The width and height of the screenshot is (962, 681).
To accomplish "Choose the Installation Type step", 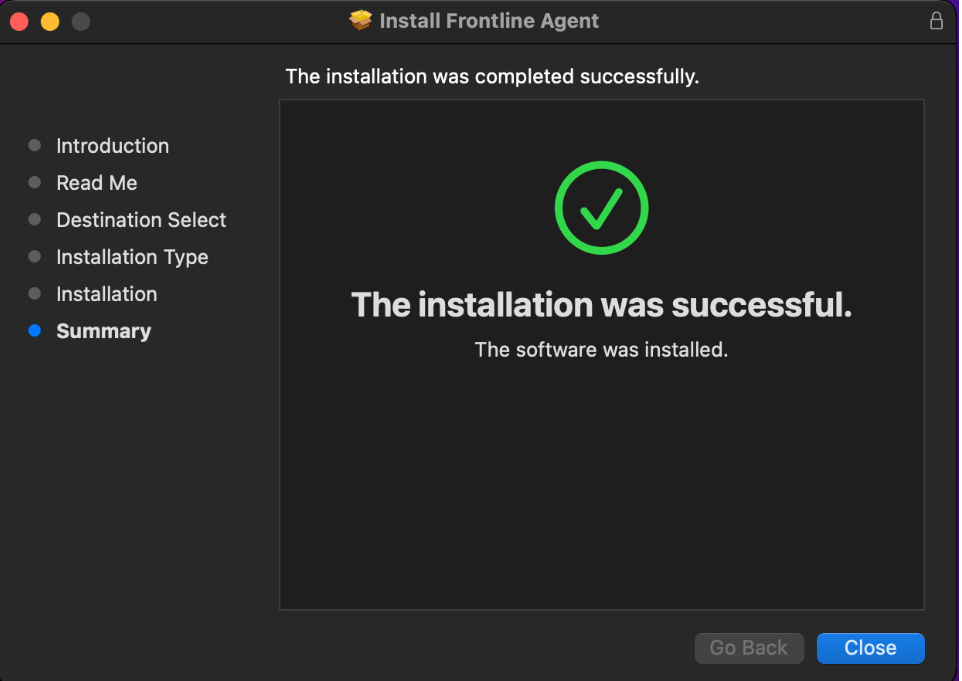I will pos(132,257).
